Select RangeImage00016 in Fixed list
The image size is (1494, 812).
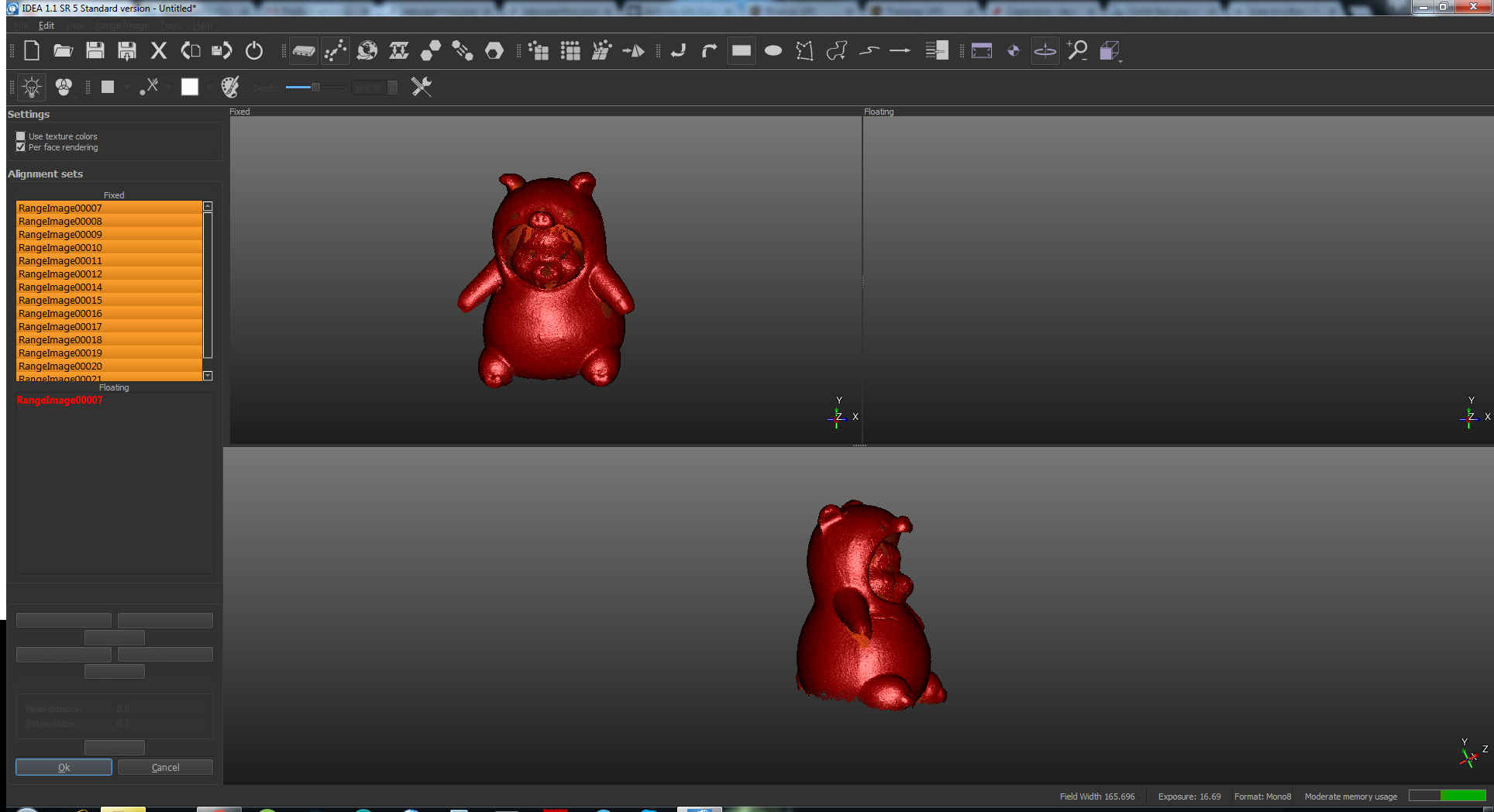point(109,313)
